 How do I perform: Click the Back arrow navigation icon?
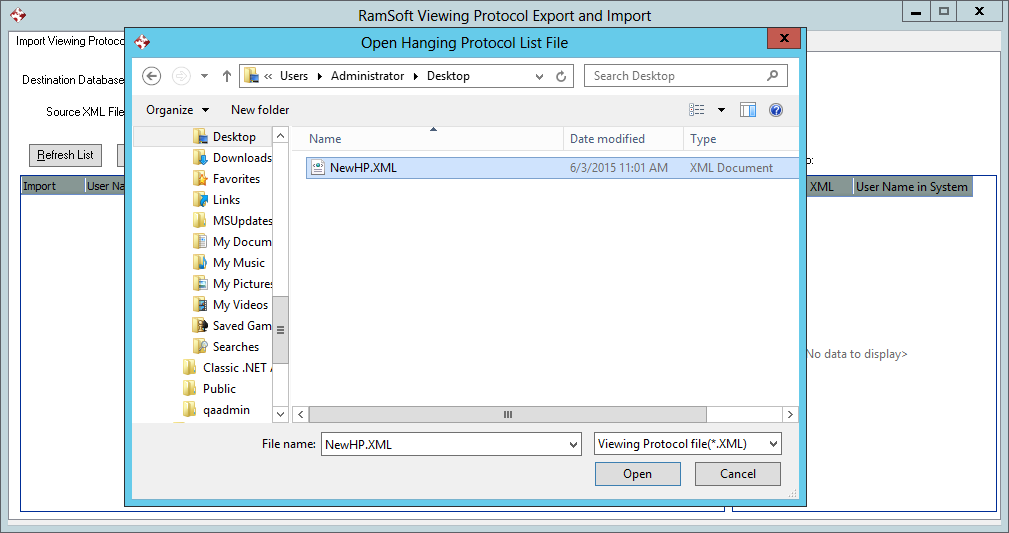pyautogui.click(x=152, y=76)
